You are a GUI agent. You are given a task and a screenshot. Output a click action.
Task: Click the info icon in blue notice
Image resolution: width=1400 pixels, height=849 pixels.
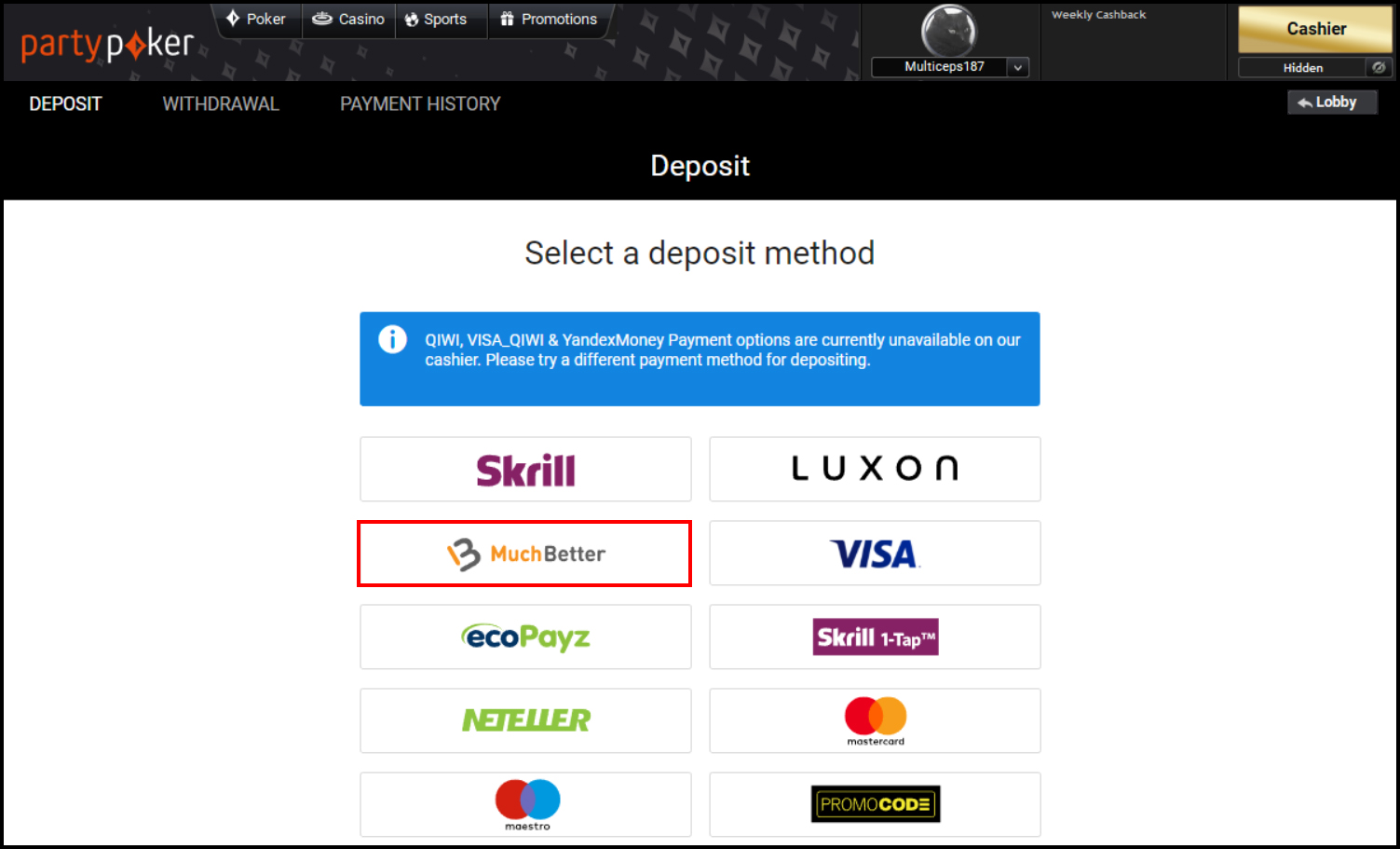[392, 339]
